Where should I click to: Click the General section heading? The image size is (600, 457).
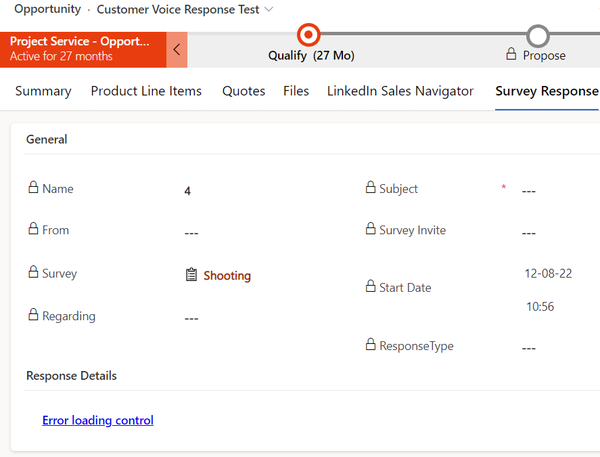(x=47, y=139)
